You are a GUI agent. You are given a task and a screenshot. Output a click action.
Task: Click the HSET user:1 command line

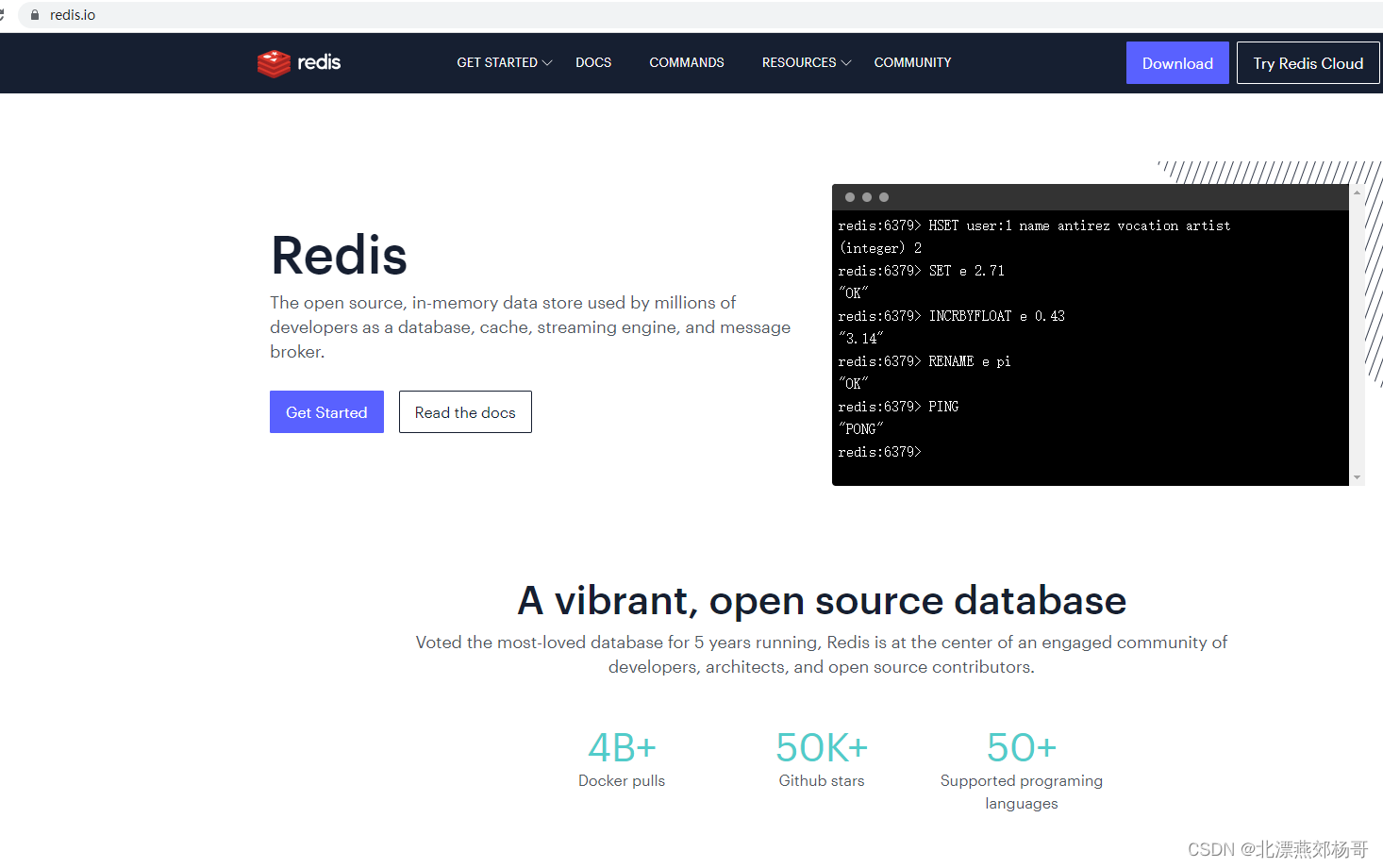(x=1034, y=225)
